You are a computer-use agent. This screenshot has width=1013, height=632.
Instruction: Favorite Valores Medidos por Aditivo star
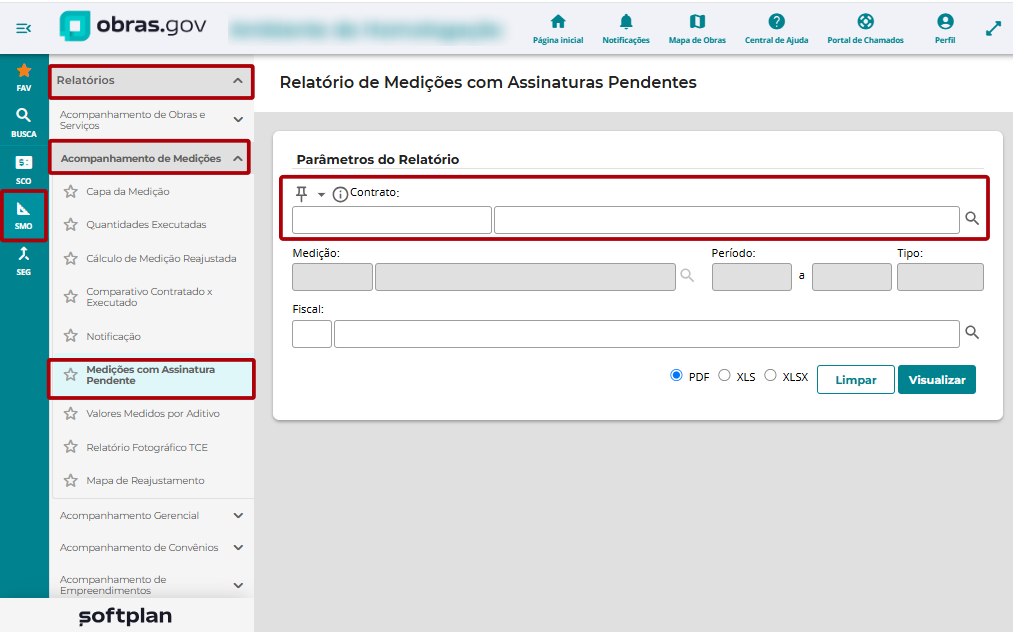(70, 414)
